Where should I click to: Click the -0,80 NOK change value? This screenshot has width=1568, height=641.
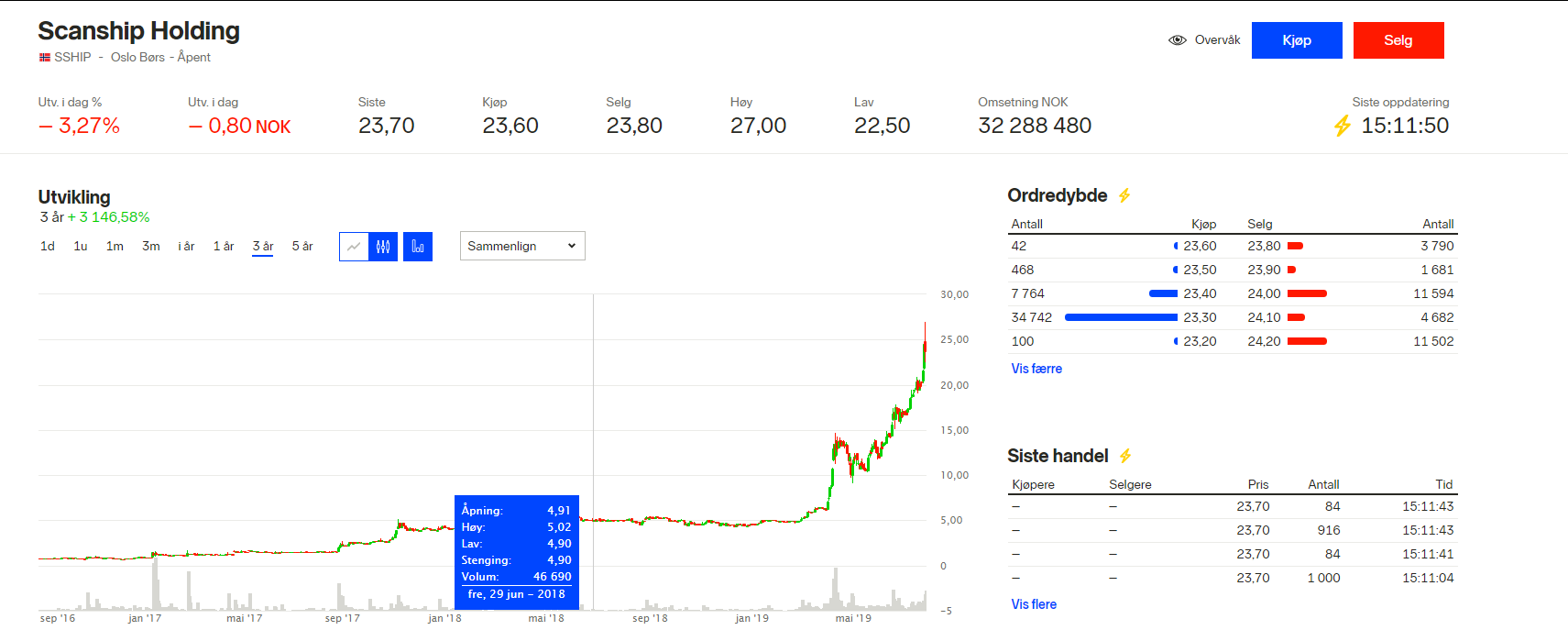tap(240, 126)
